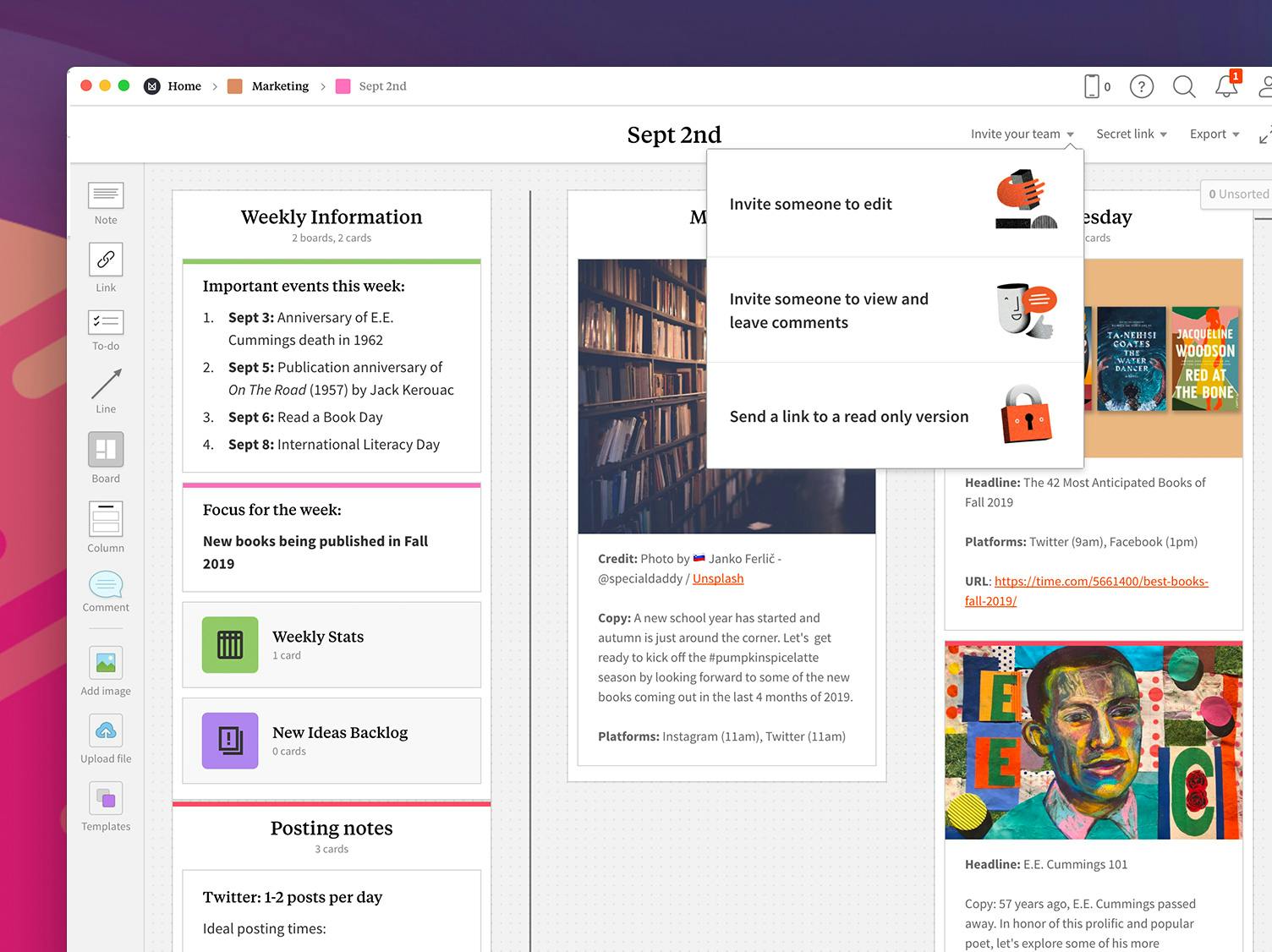Click 'New books being published in Fall 2019' text
The height and width of the screenshot is (952, 1272).
pyautogui.click(x=315, y=552)
